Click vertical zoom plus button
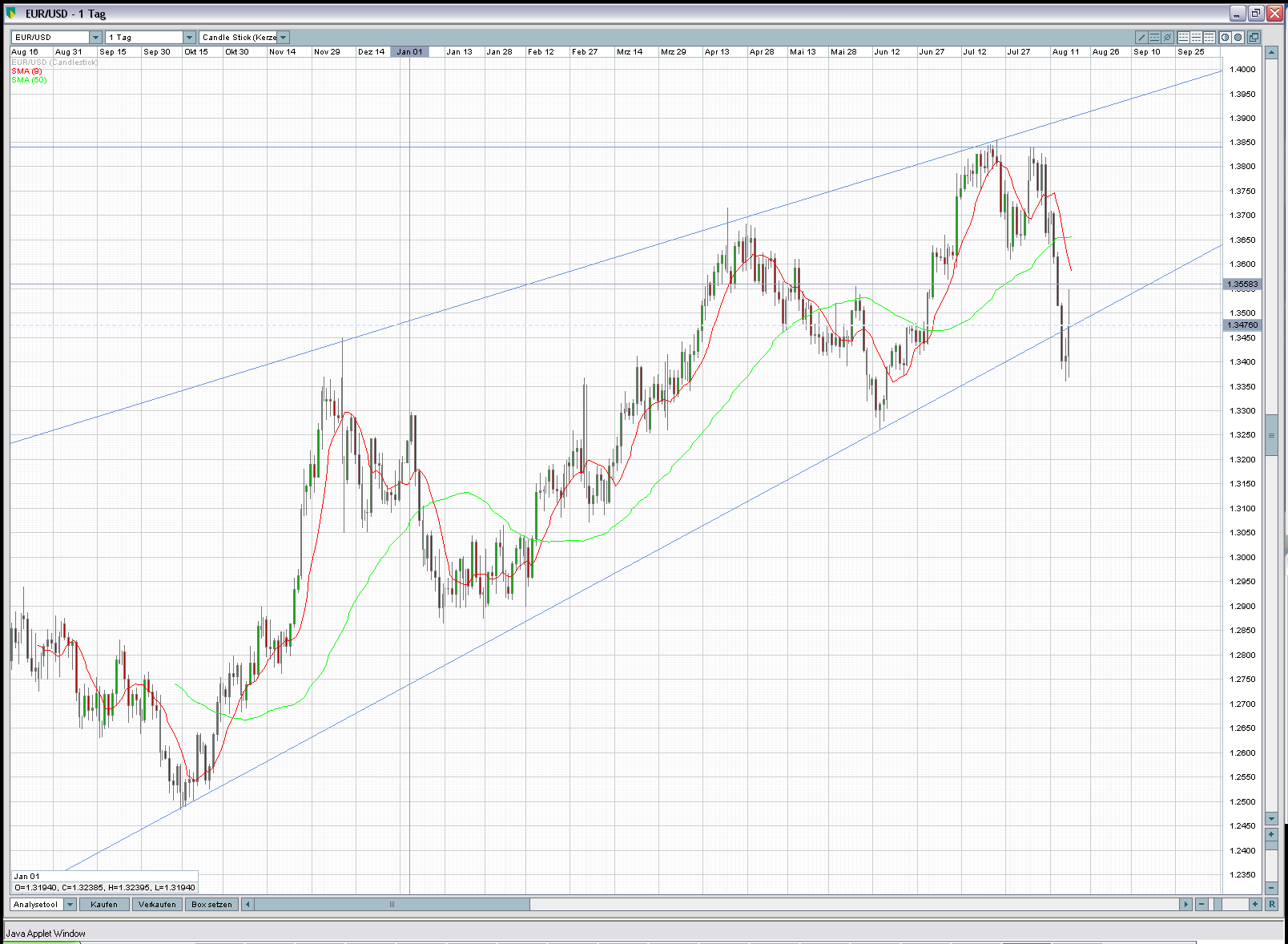The width and height of the screenshot is (1288, 944). coord(1271,835)
